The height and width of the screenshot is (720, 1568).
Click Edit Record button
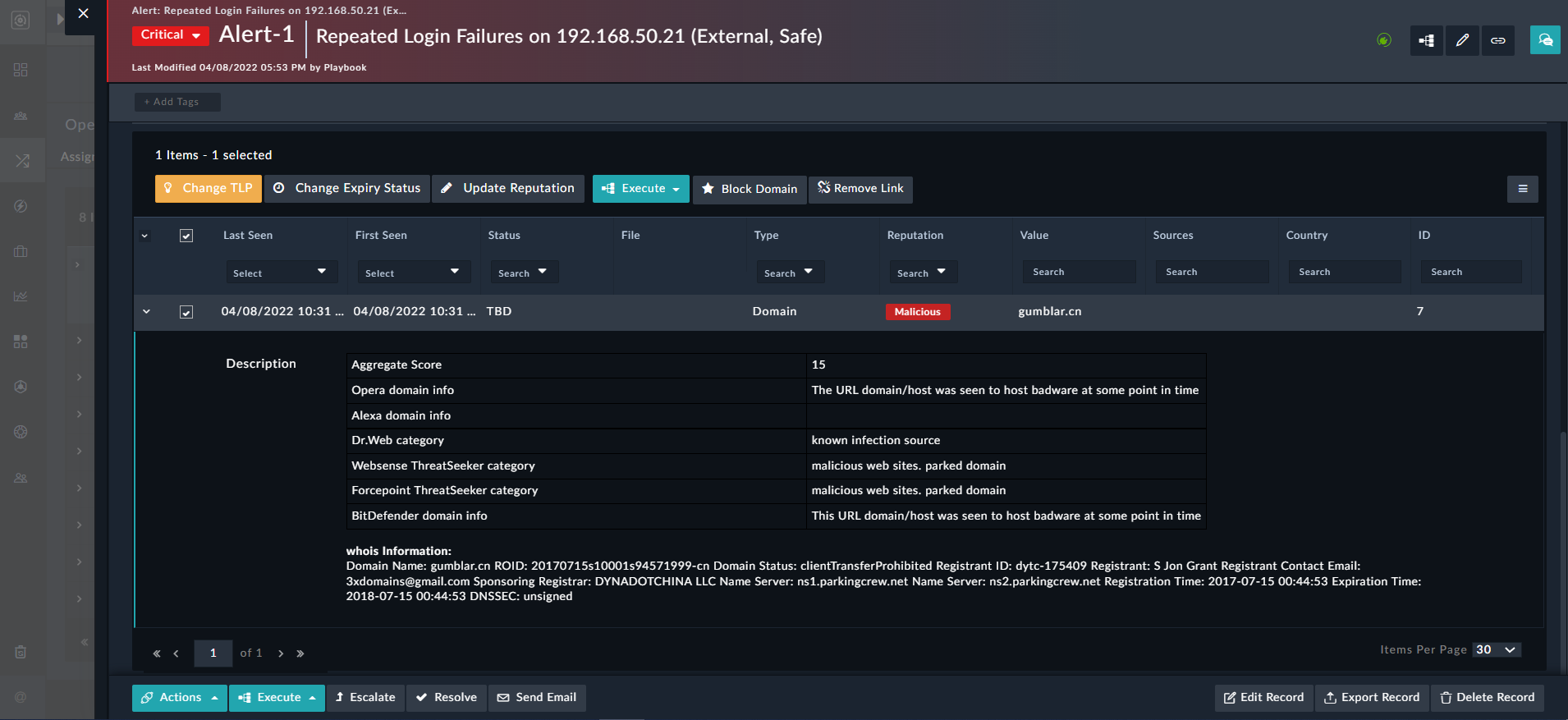(1263, 698)
